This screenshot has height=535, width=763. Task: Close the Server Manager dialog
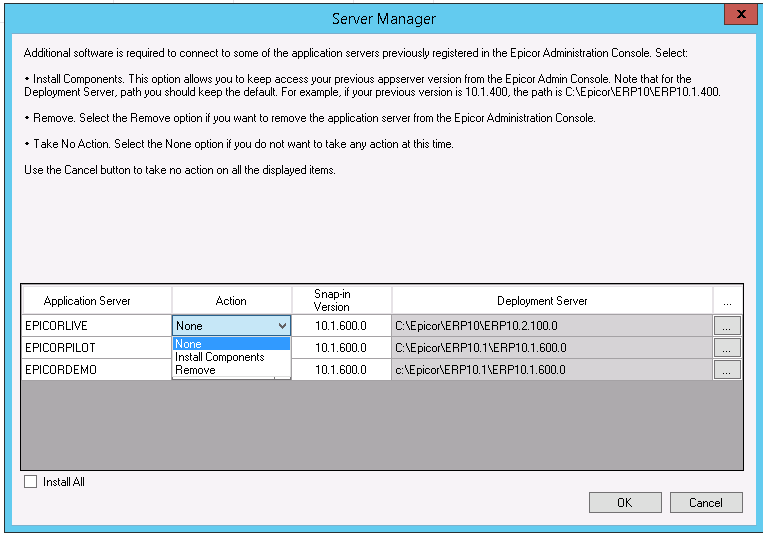coord(741,14)
